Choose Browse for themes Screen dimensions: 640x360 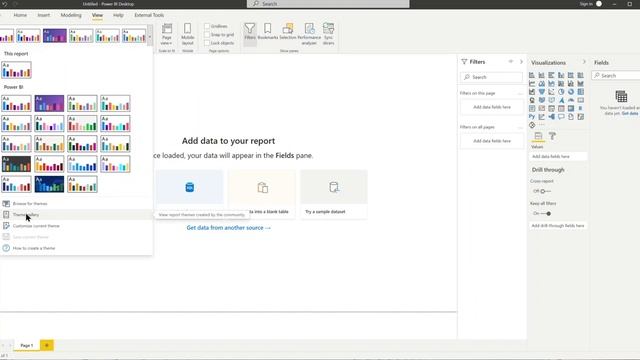pyautogui.click(x=30, y=204)
